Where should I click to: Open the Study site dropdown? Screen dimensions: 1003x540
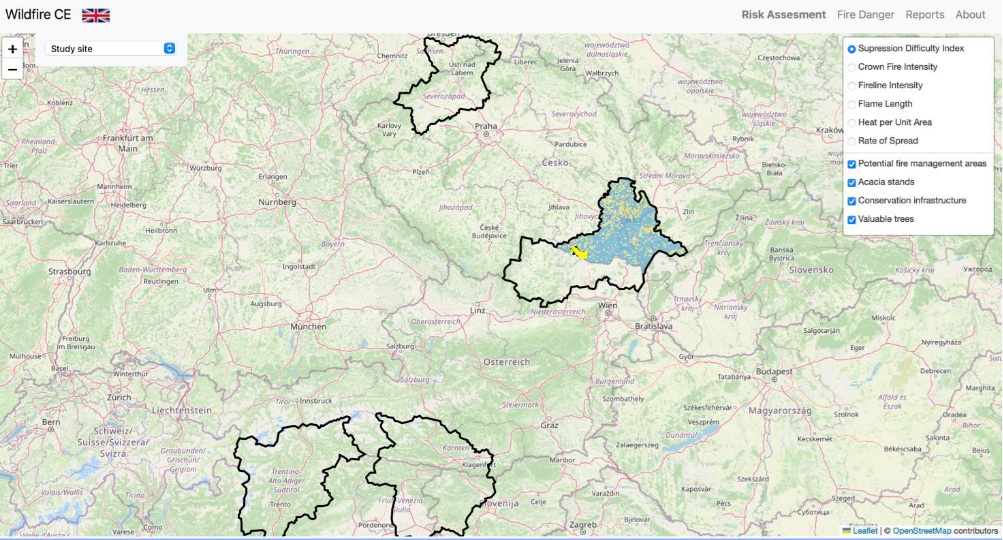pyautogui.click(x=112, y=48)
